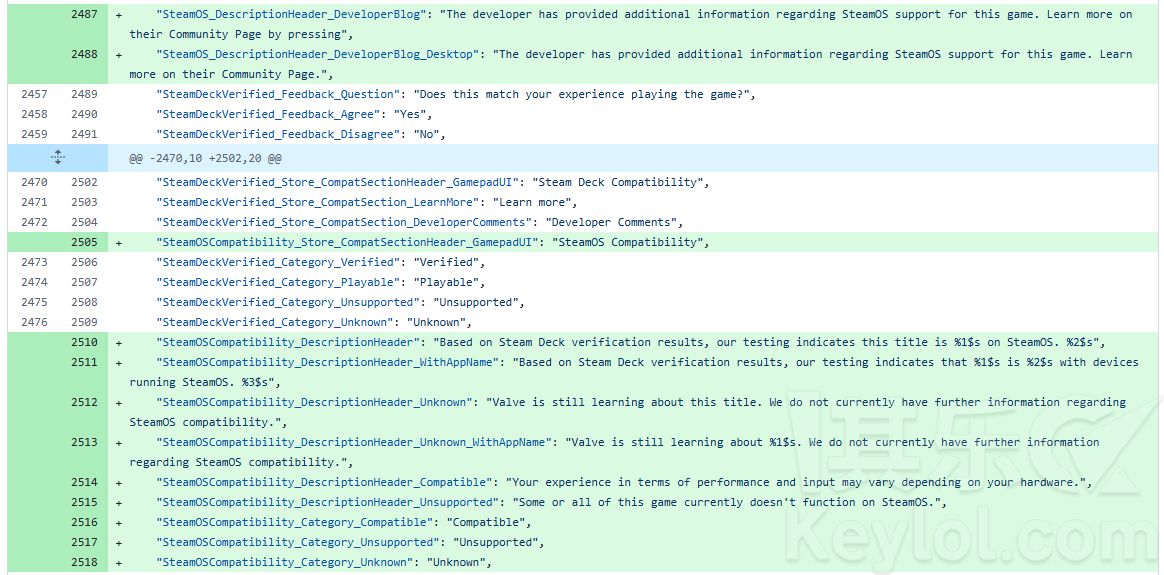The width and height of the screenshot is (1164, 575).
Task: Click old line number 2459
Action: coord(34,134)
